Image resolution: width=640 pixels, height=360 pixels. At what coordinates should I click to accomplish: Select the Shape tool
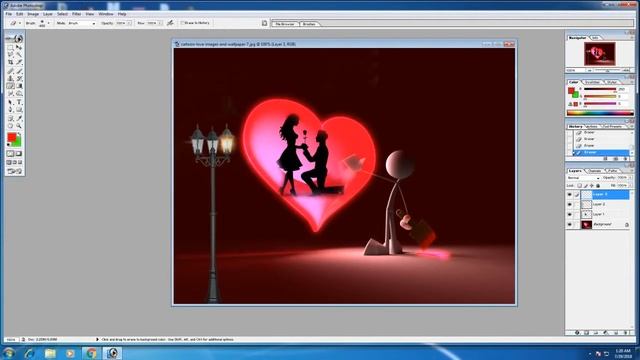pos(19,109)
